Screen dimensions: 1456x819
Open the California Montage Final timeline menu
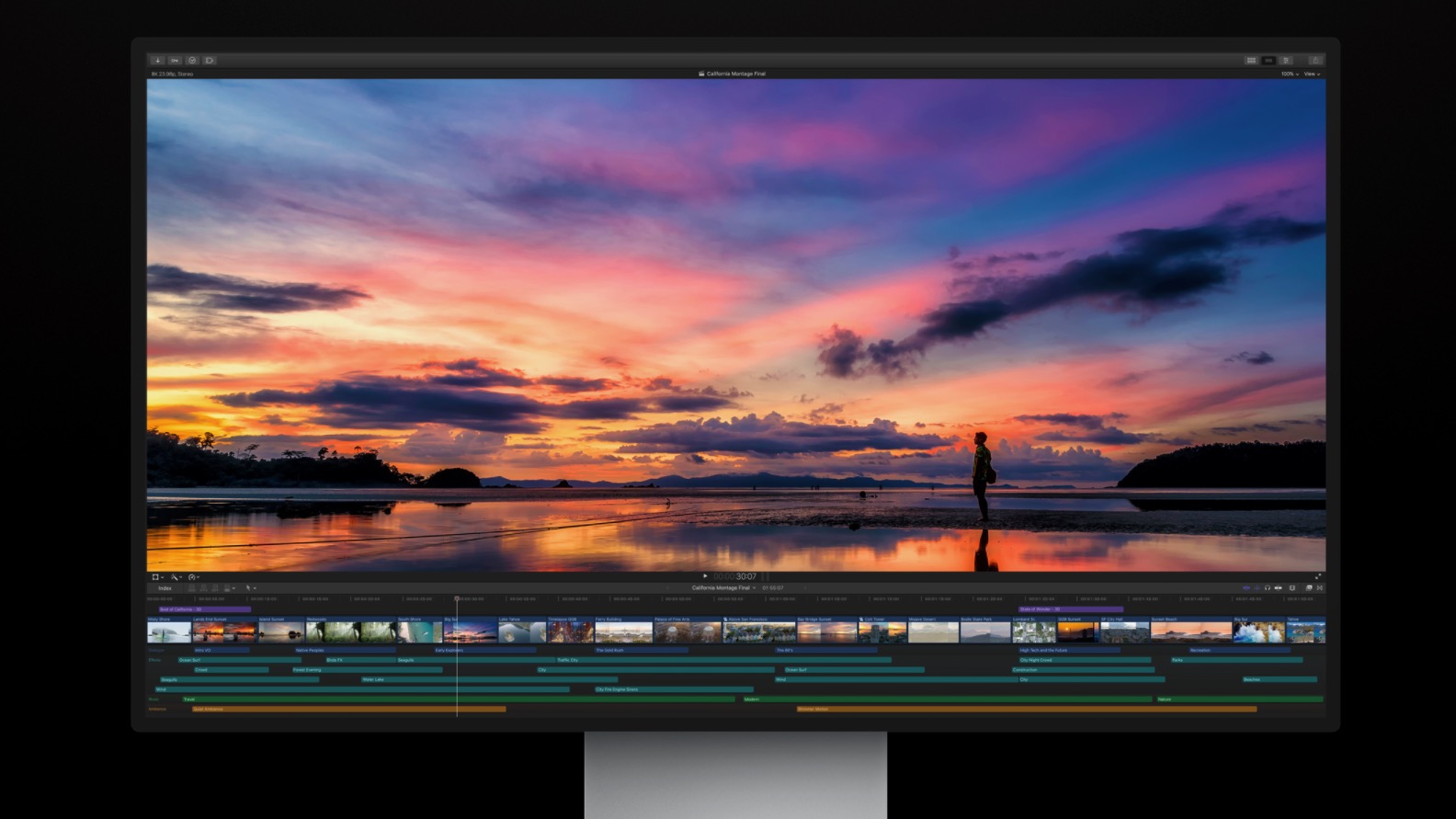point(723,588)
